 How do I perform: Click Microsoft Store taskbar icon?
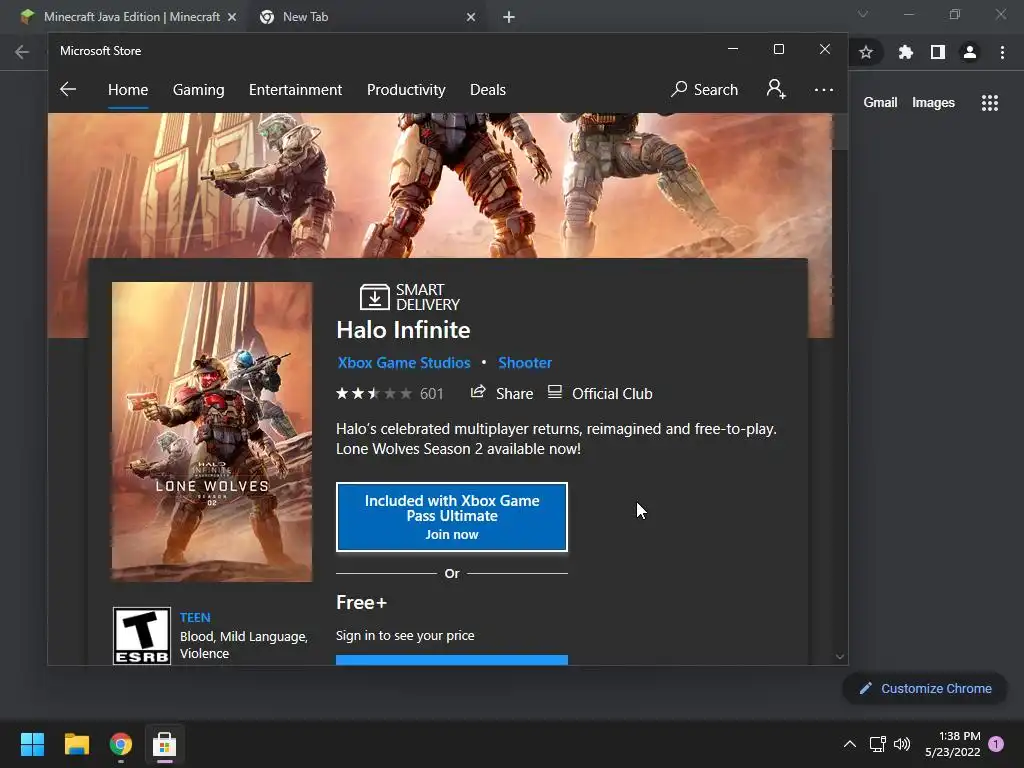[165, 744]
